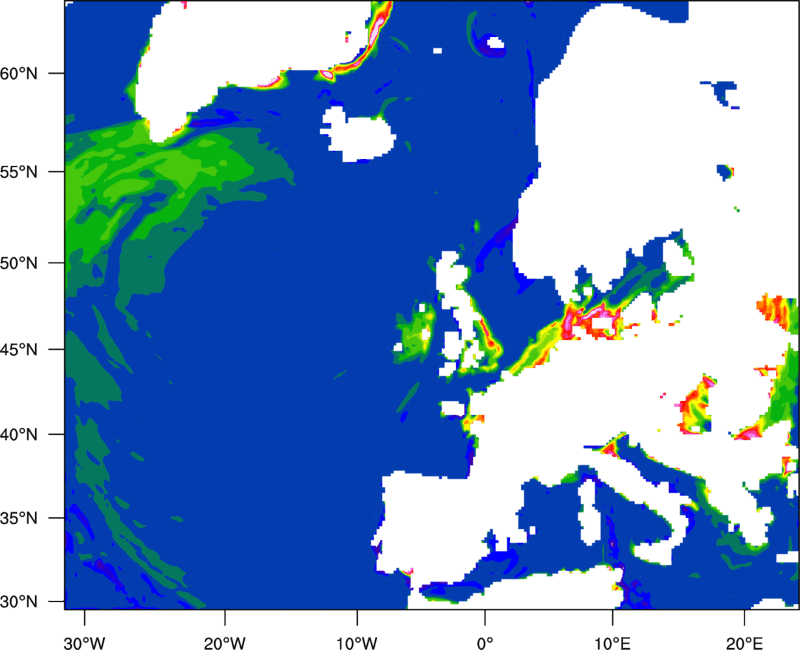Click the 20°W longitude label

coord(225,643)
